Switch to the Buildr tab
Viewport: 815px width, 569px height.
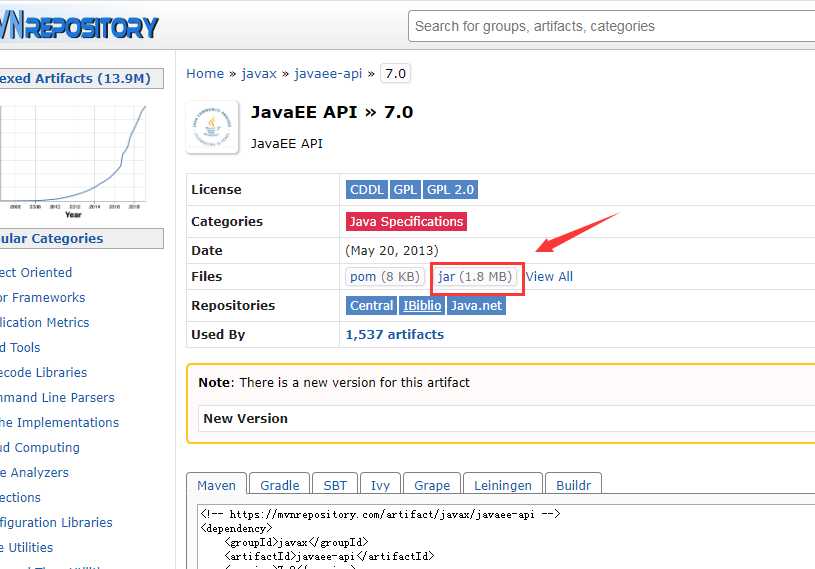(x=573, y=484)
